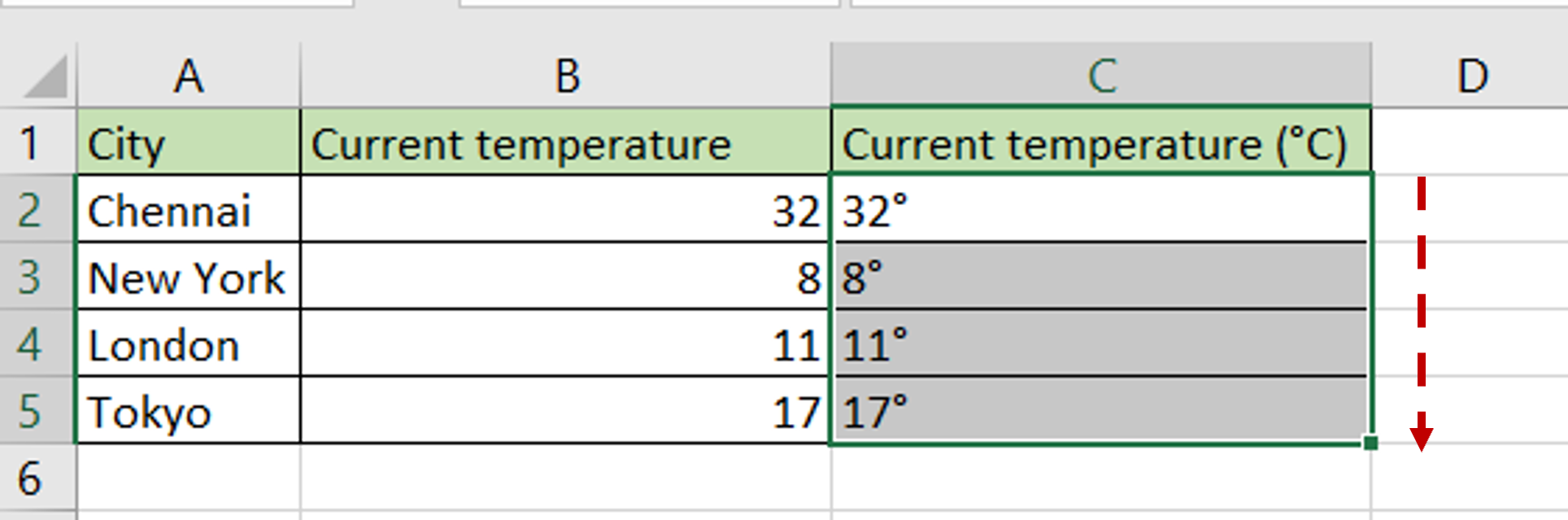Select column B header
This screenshot has height=520, width=1568.
565,77
